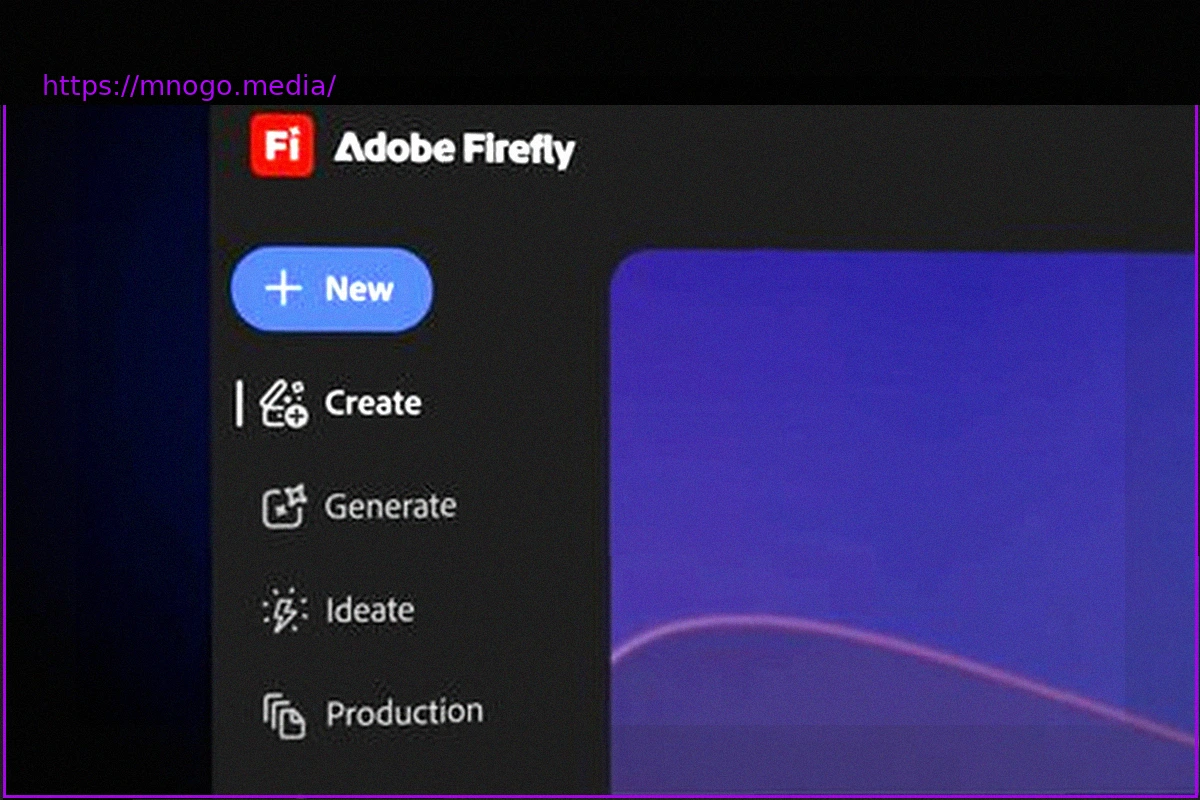Click the arrow badge on the Generate icon
Image resolution: width=1200 pixels, height=800 pixels.
click(295, 497)
